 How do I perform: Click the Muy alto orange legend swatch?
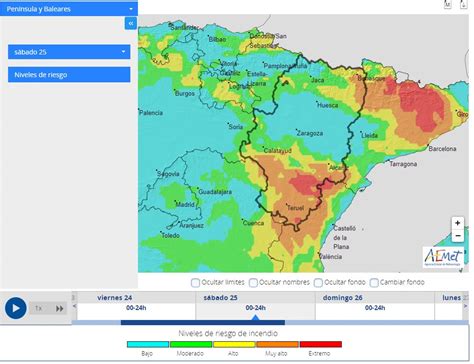point(277,344)
